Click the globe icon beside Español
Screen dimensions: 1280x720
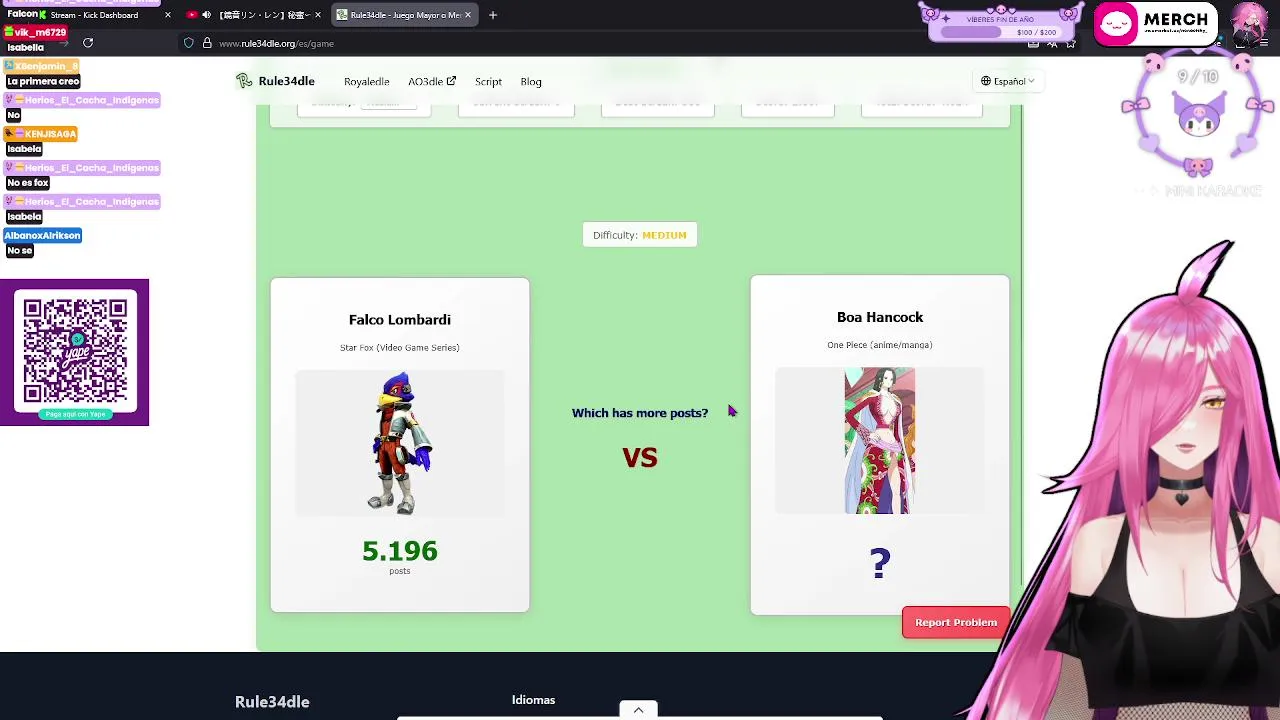pyautogui.click(x=985, y=81)
